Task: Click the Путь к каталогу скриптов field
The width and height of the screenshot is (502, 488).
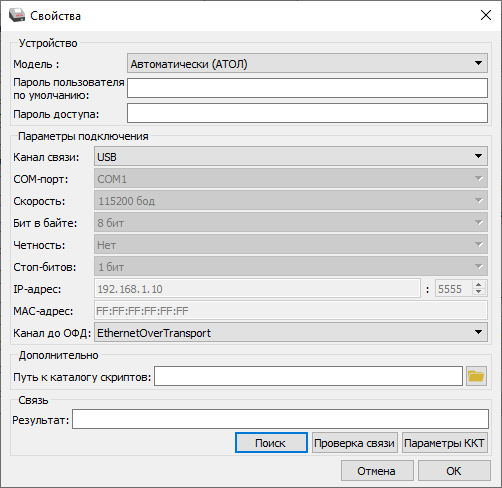Action: tap(308, 376)
